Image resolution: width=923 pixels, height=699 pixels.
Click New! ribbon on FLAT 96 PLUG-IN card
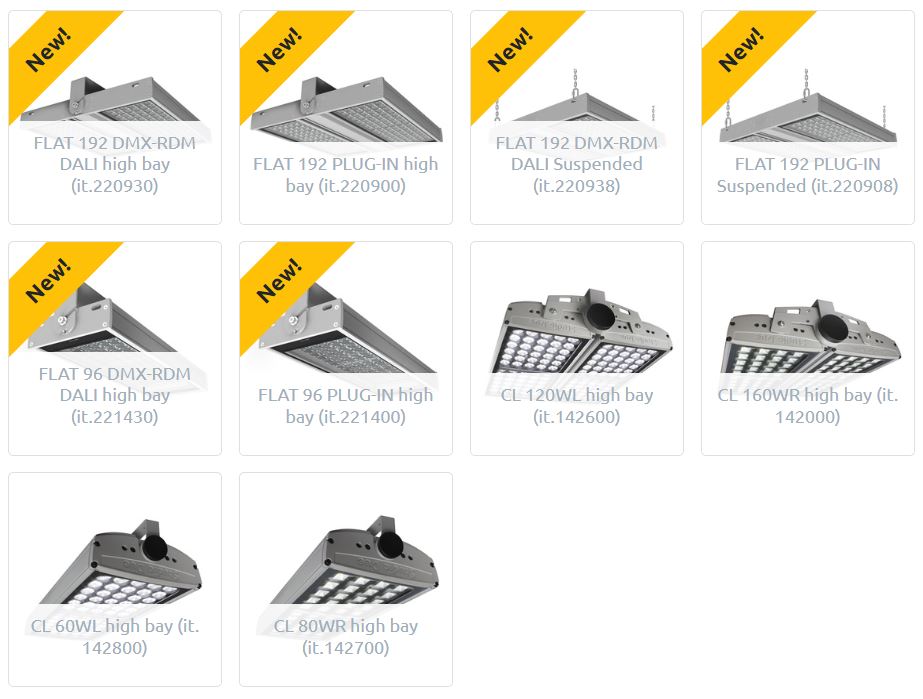point(280,281)
